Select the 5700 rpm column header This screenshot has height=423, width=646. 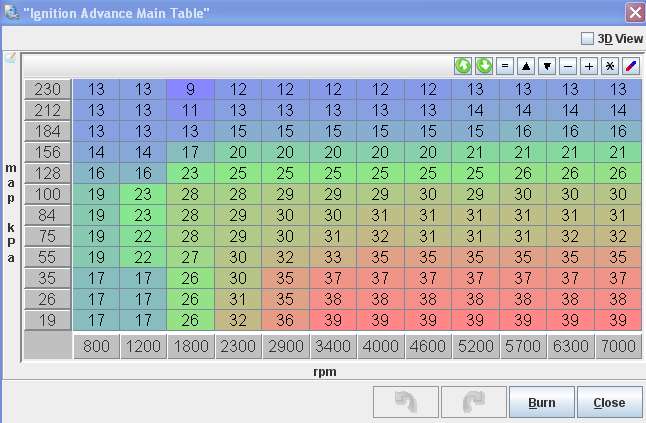pyautogui.click(x=523, y=346)
